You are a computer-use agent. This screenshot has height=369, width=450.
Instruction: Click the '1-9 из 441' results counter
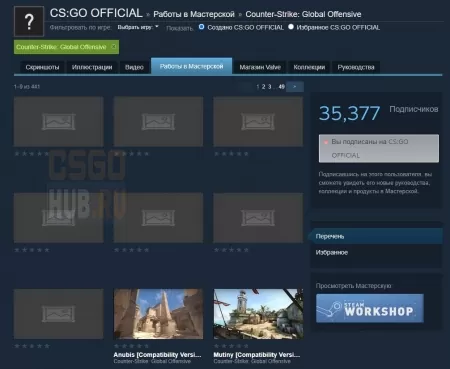coord(27,87)
